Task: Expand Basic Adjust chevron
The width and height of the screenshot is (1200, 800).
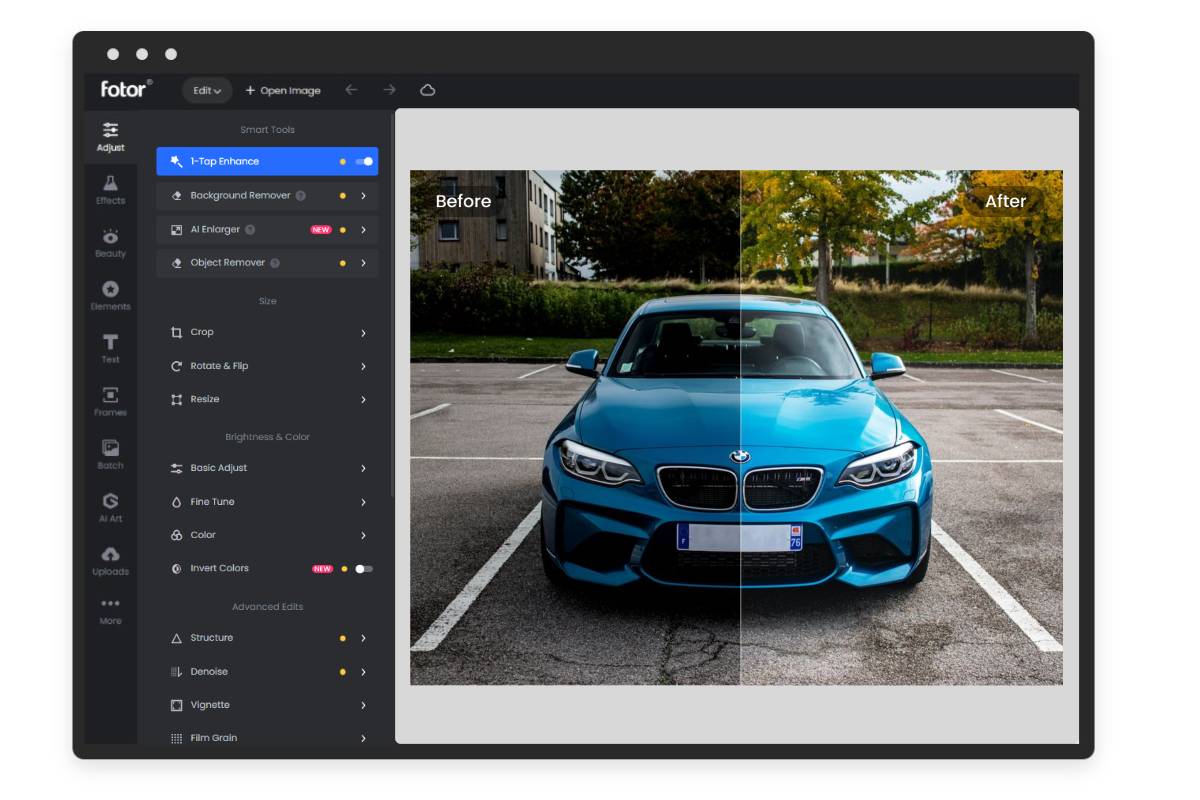Action: click(363, 468)
